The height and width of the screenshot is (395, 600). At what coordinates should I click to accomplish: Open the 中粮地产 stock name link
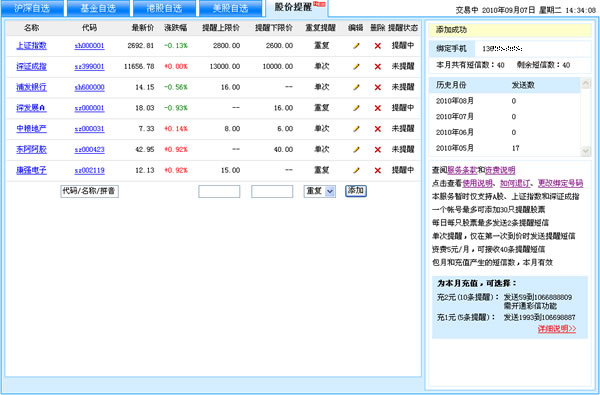point(31,129)
